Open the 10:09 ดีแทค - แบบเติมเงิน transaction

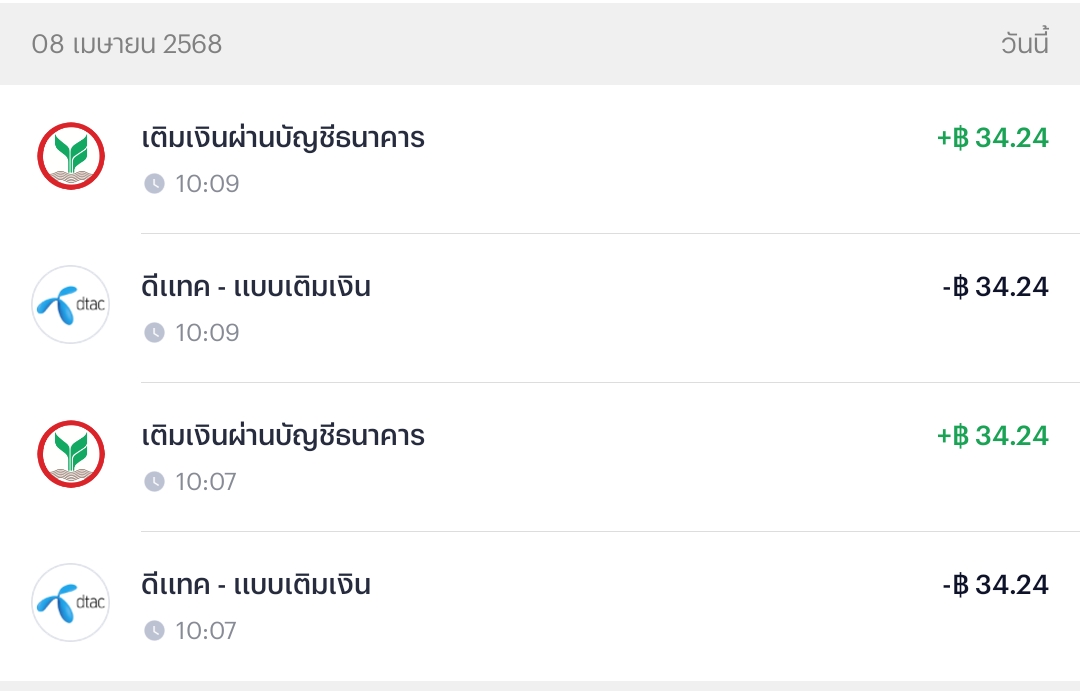(540, 308)
